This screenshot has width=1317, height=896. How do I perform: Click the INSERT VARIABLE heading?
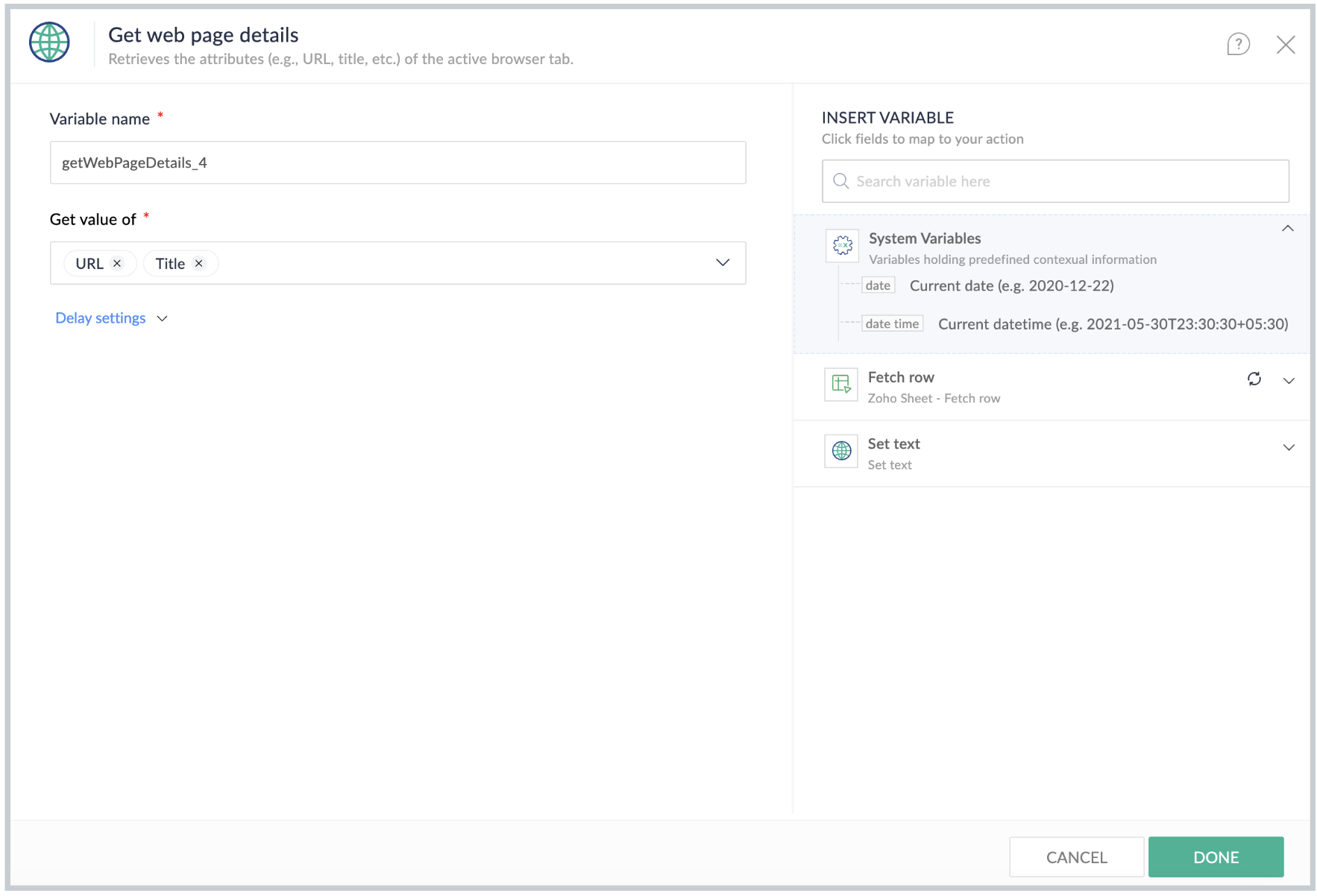(x=887, y=118)
